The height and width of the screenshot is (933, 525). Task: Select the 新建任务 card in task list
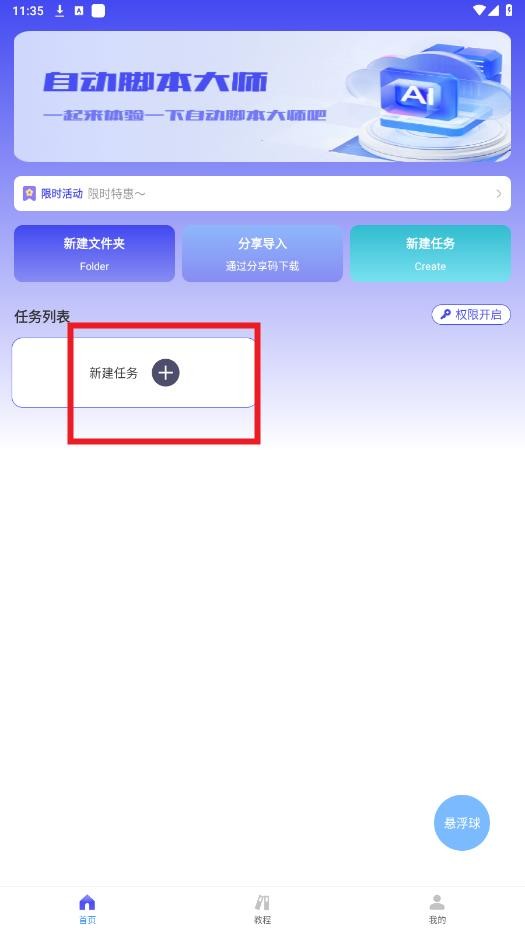pos(134,372)
